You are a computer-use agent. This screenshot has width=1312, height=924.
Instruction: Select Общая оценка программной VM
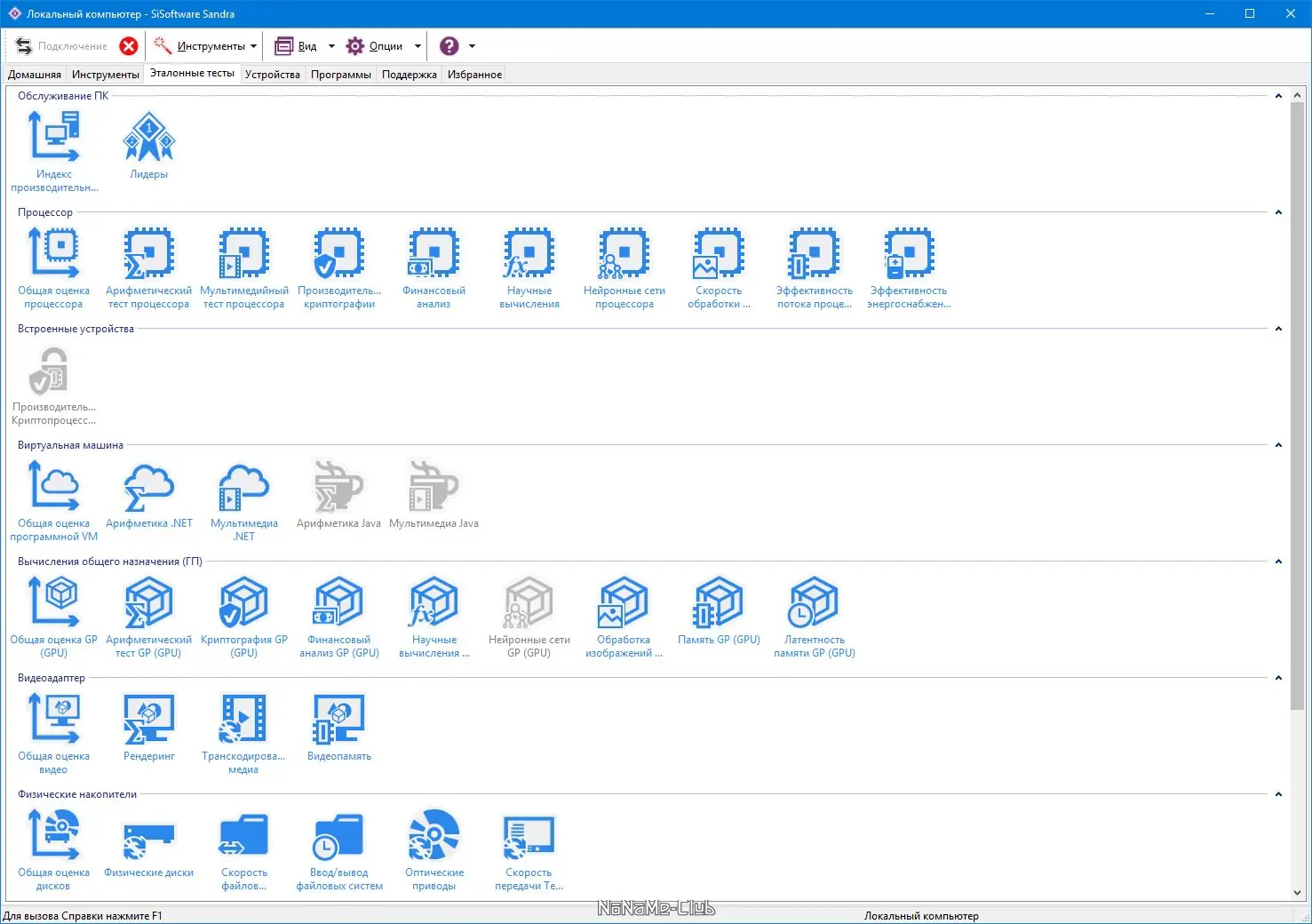tap(54, 500)
